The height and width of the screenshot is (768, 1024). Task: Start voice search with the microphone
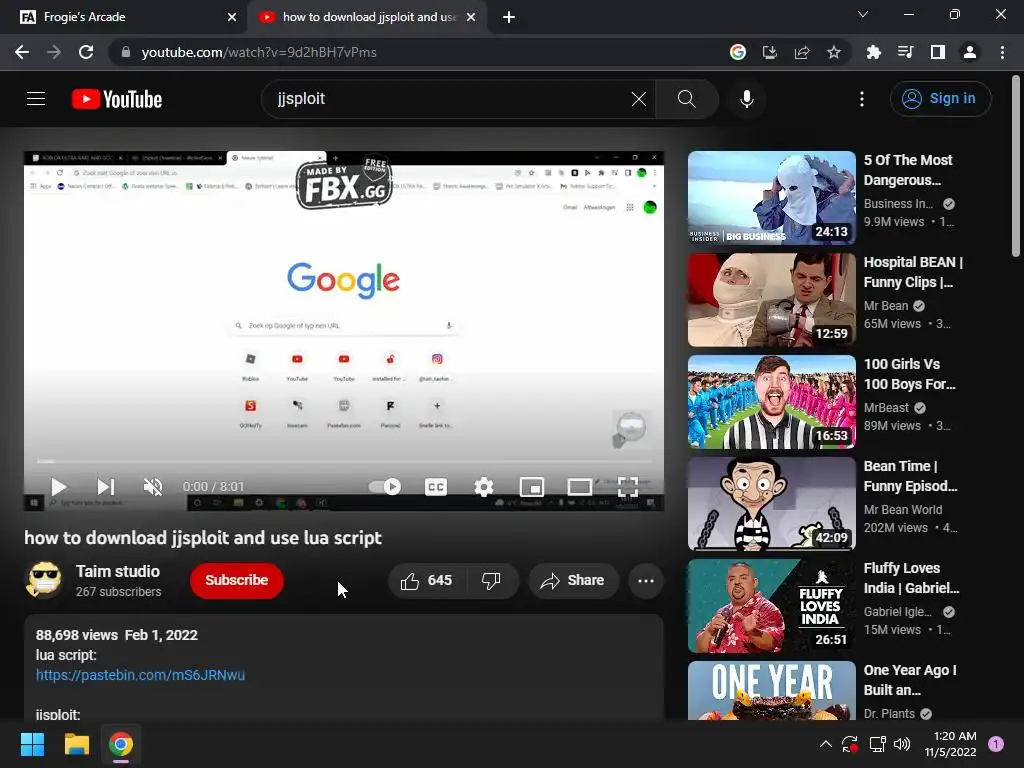[x=746, y=99]
